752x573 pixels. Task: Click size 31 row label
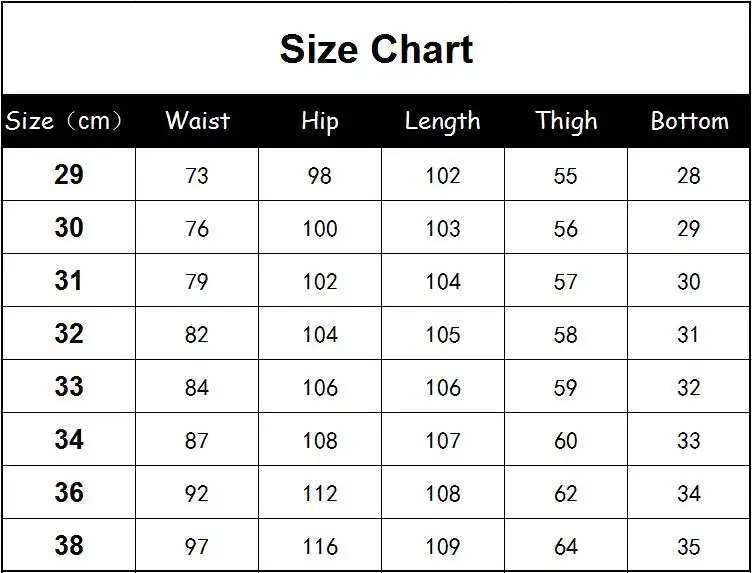[x=69, y=281]
